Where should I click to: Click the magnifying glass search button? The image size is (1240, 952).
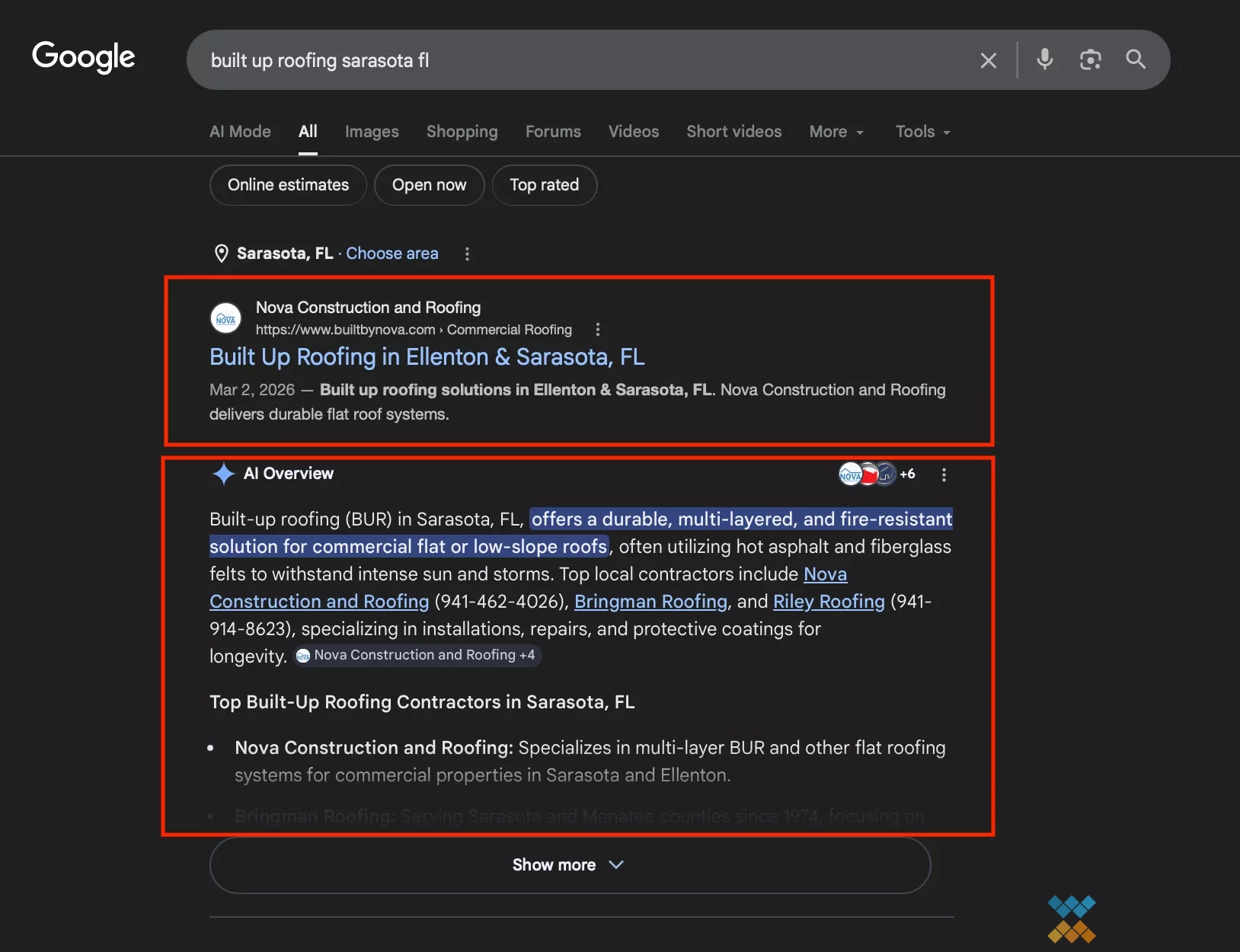pyautogui.click(x=1136, y=59)
